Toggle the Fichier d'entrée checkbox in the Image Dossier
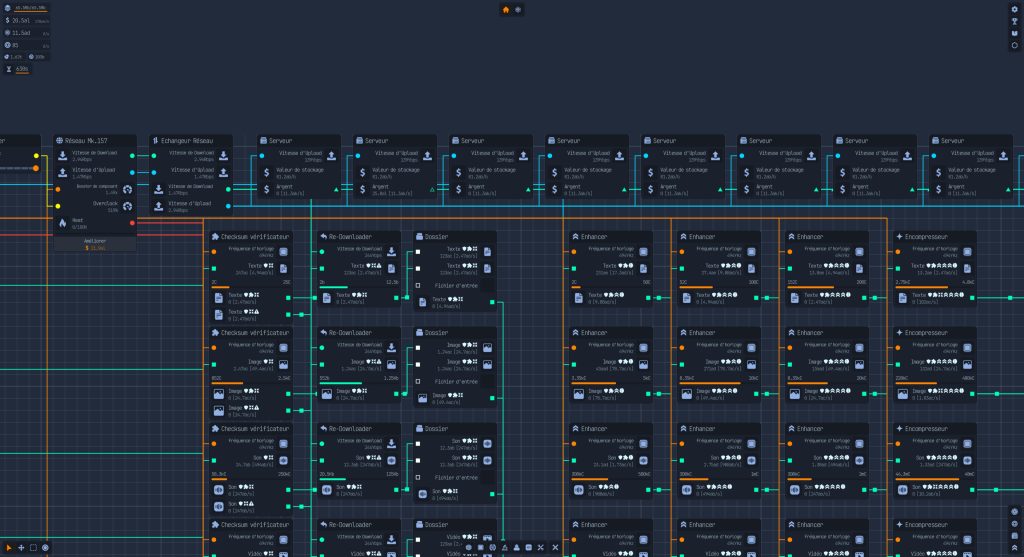Screen dimensions: 1024x557 (x=418, y=381)
